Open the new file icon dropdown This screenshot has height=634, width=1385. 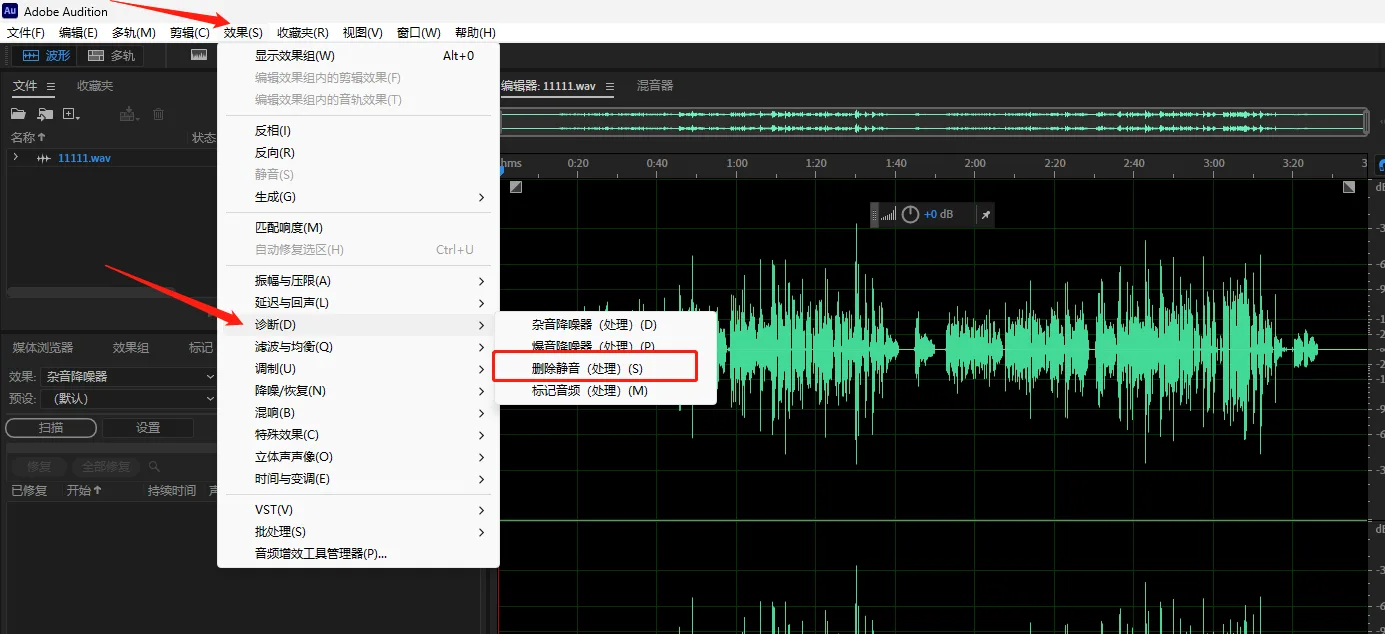pos(72,115)
